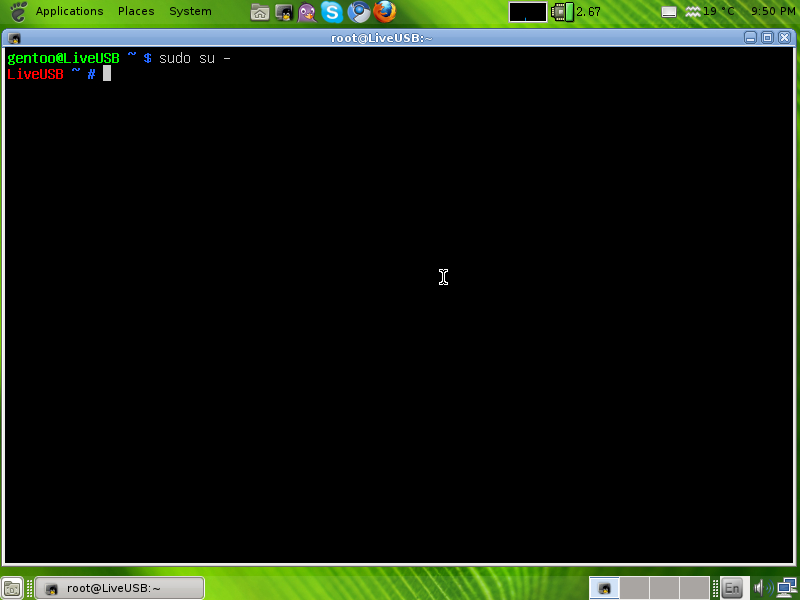
Task: Open Pidgin messenger launcher icon
Action: (308, 12)
